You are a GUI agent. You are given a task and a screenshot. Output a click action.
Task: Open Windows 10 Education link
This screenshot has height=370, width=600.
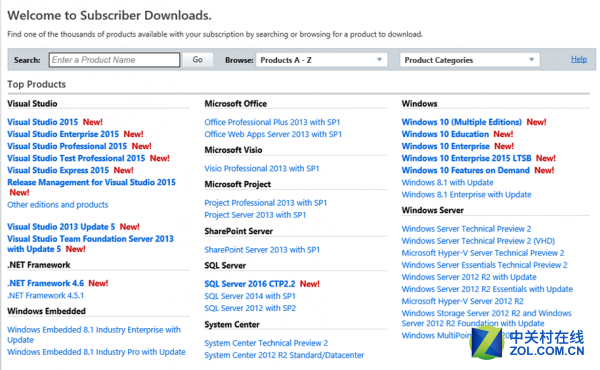tap(445, 134)
